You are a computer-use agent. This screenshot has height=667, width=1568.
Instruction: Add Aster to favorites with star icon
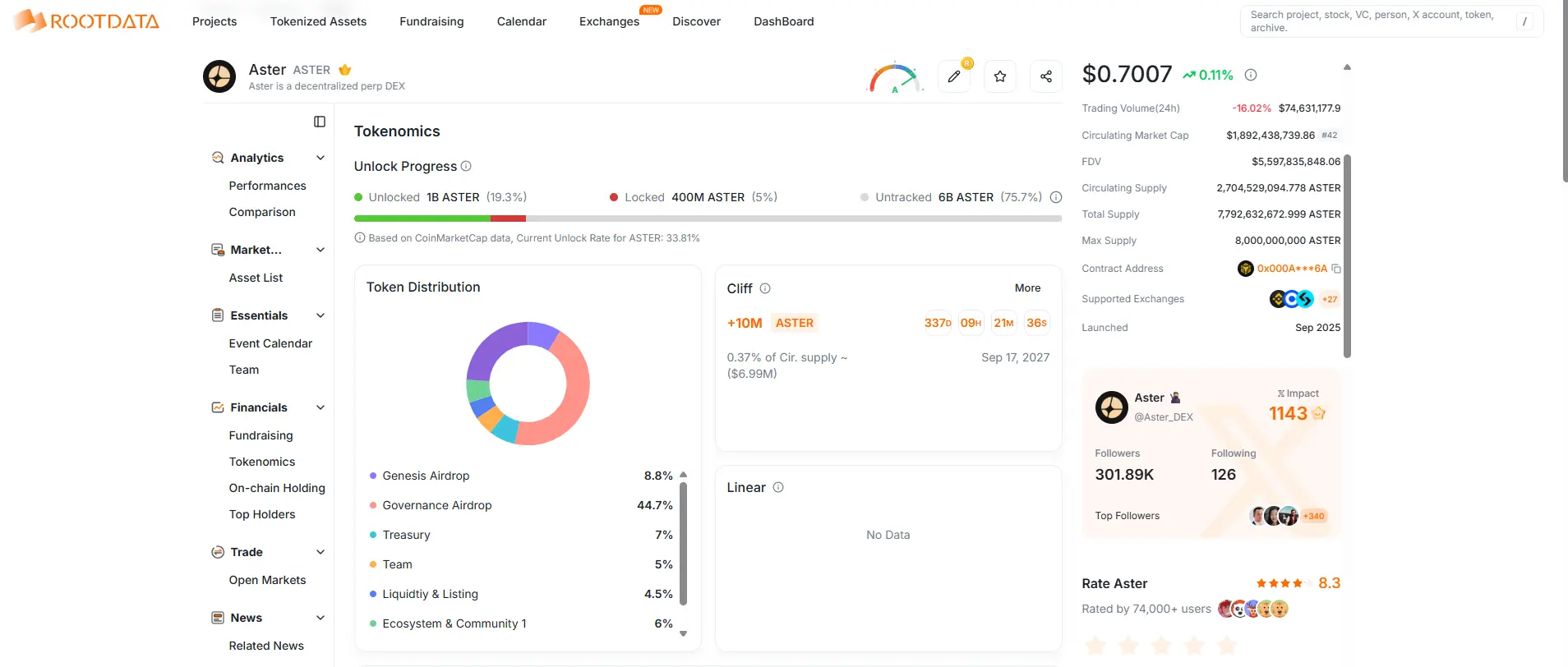click(1000, 76)
